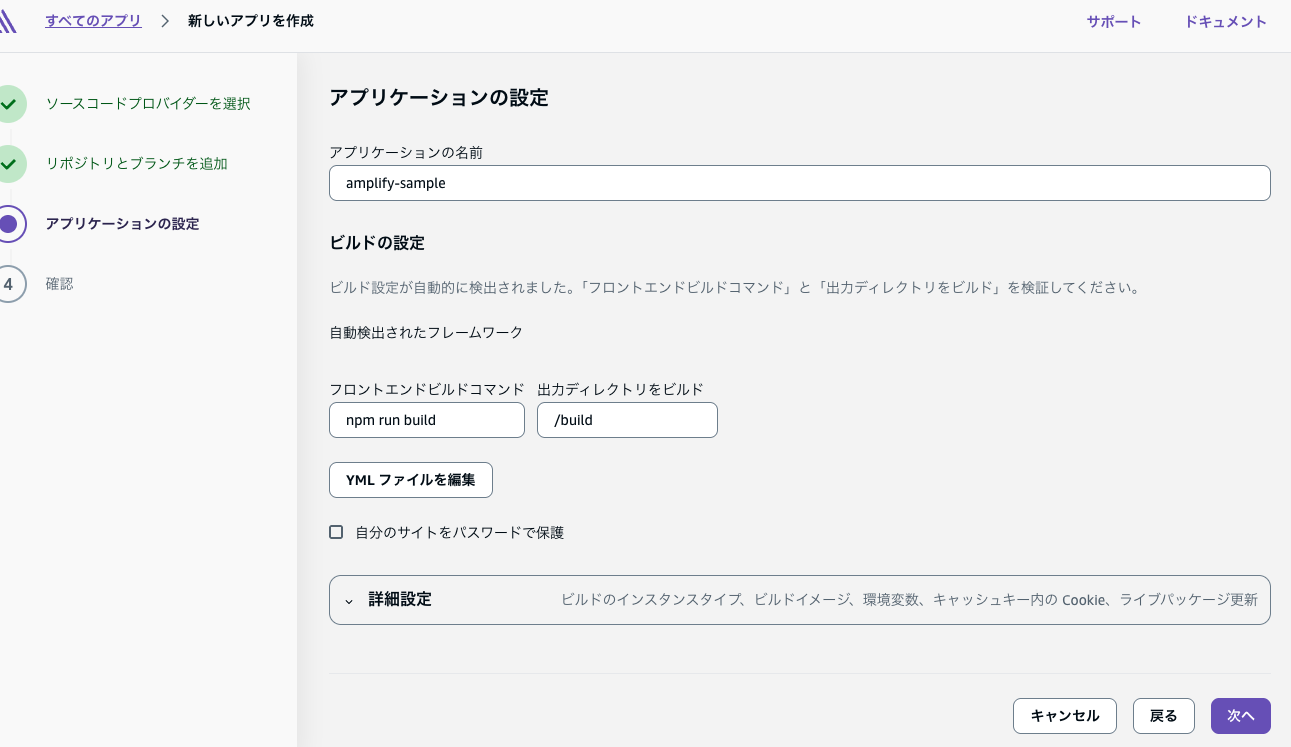
Task: Select ソースコードプロバイダーを選択 step label
Action: point(148,104)
